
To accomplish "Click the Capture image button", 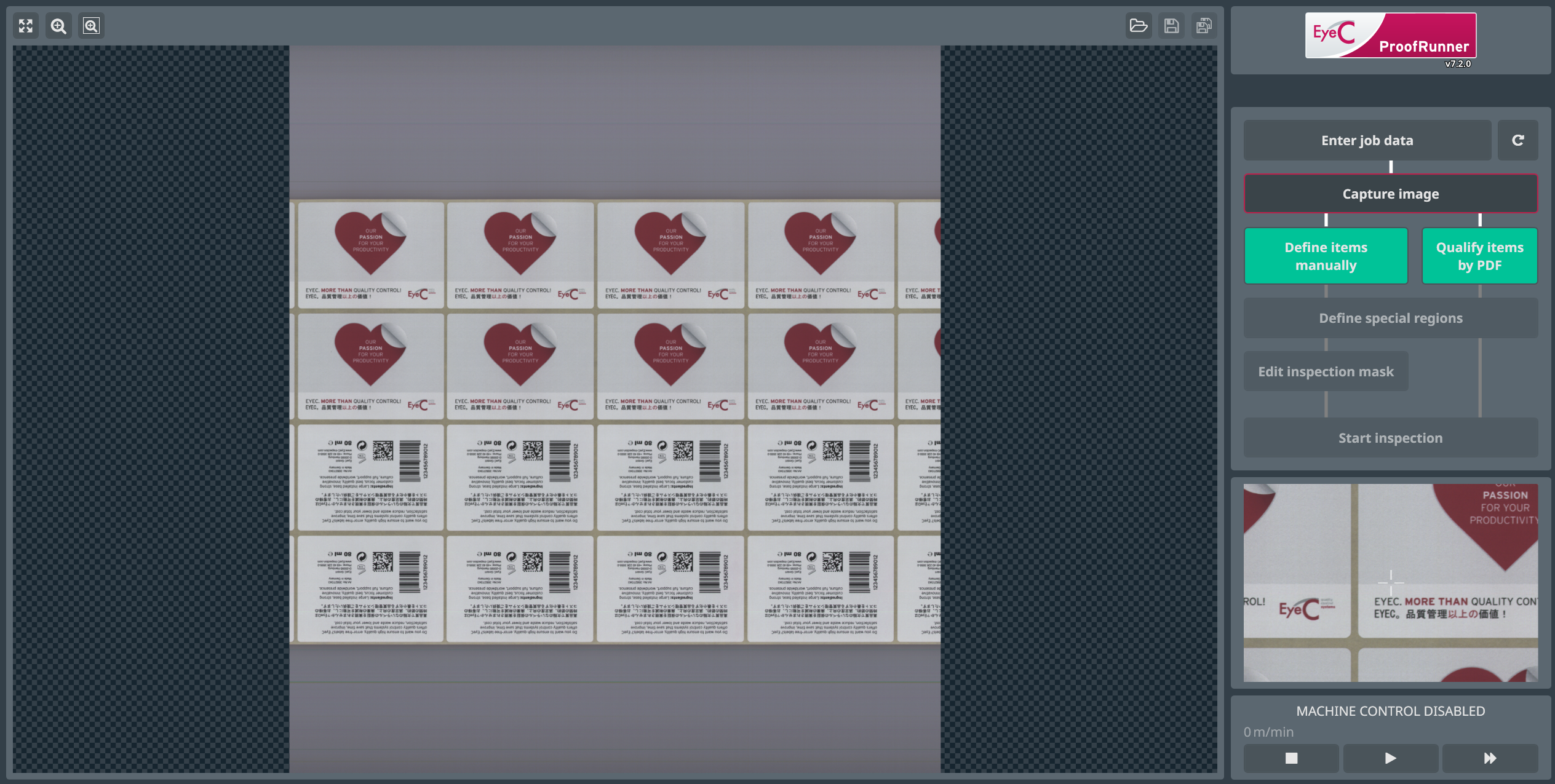I will [1391, 194].
